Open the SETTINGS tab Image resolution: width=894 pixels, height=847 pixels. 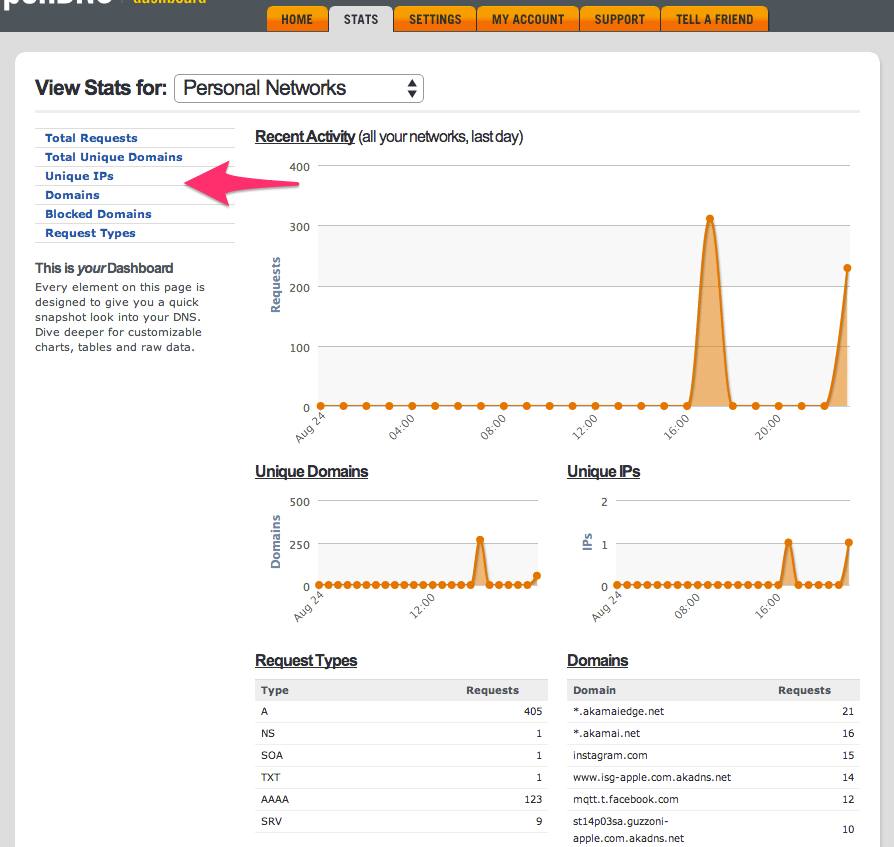[434, 18]
